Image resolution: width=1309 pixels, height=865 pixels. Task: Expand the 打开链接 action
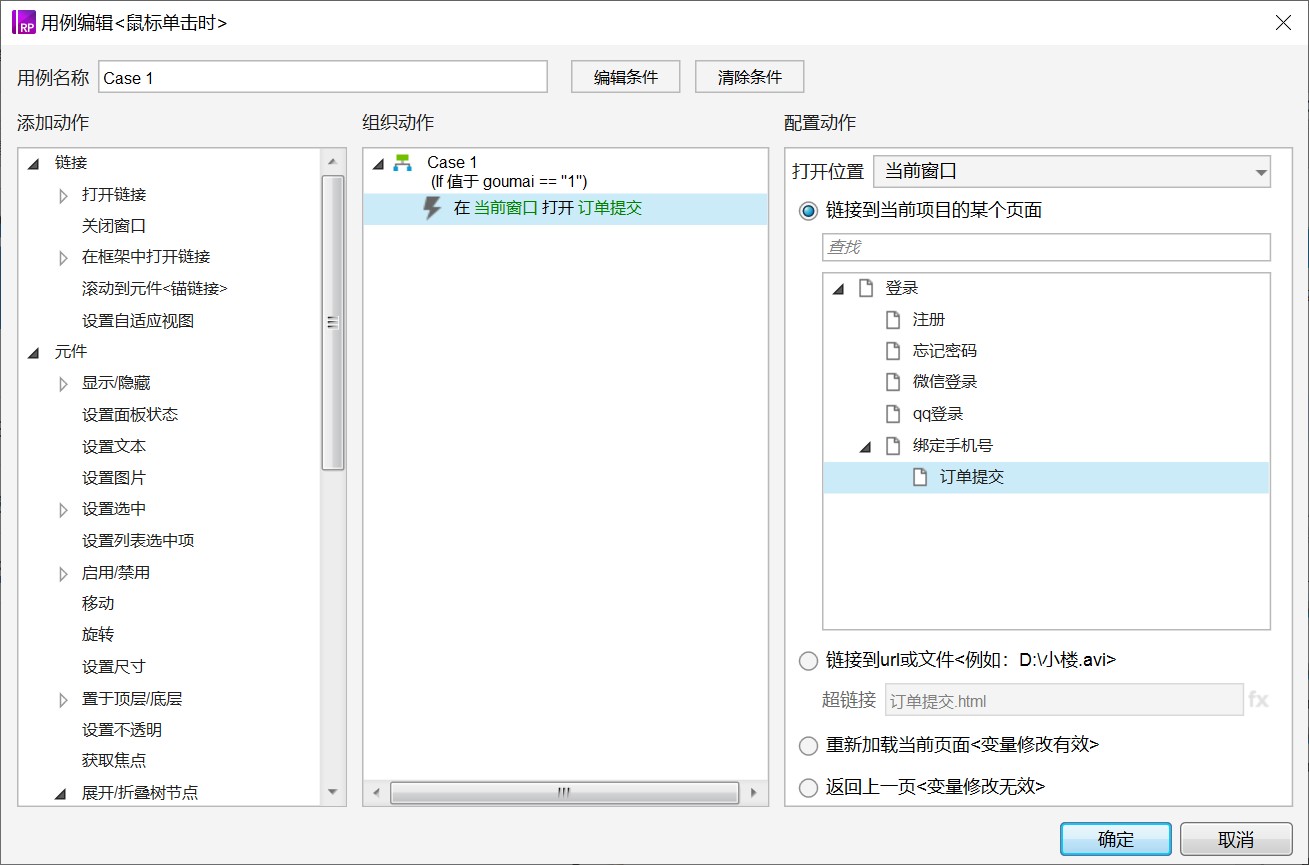63,195
